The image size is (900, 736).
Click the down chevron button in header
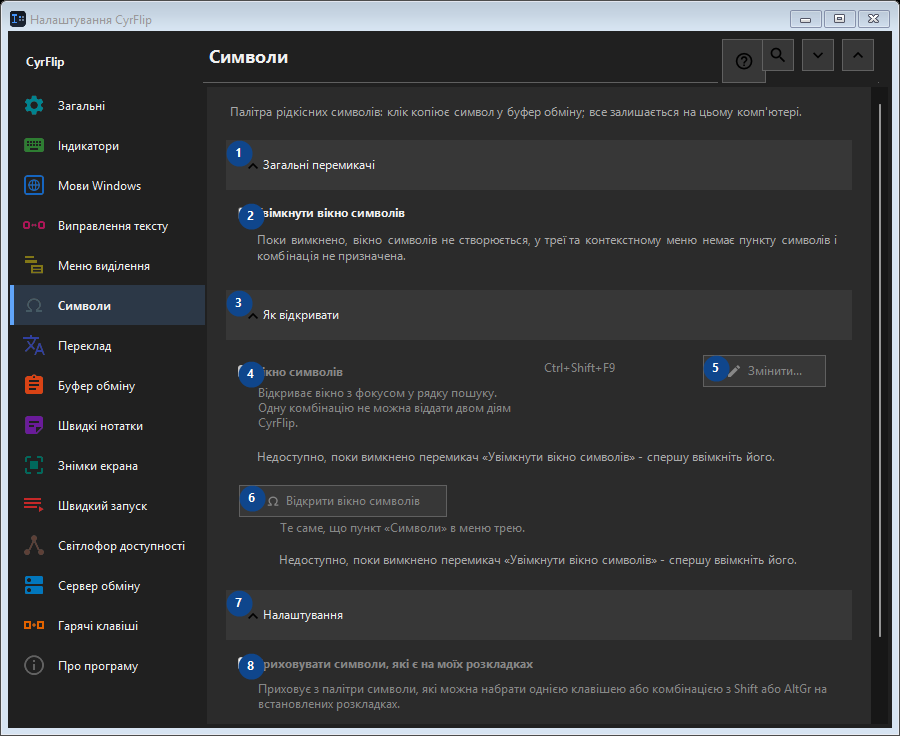(818, 55)
